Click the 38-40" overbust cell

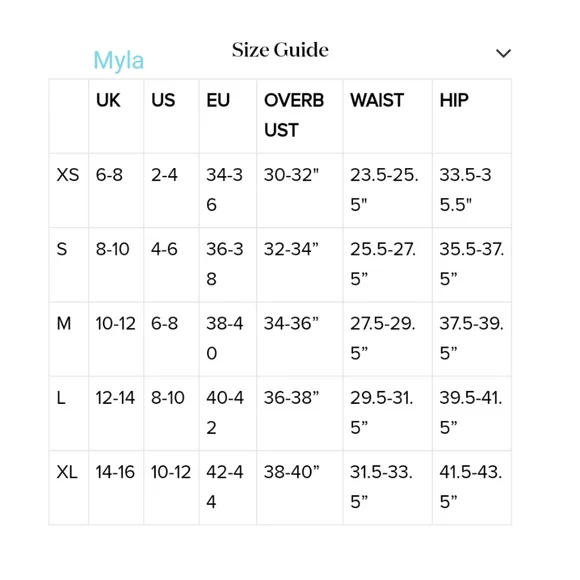291,472
